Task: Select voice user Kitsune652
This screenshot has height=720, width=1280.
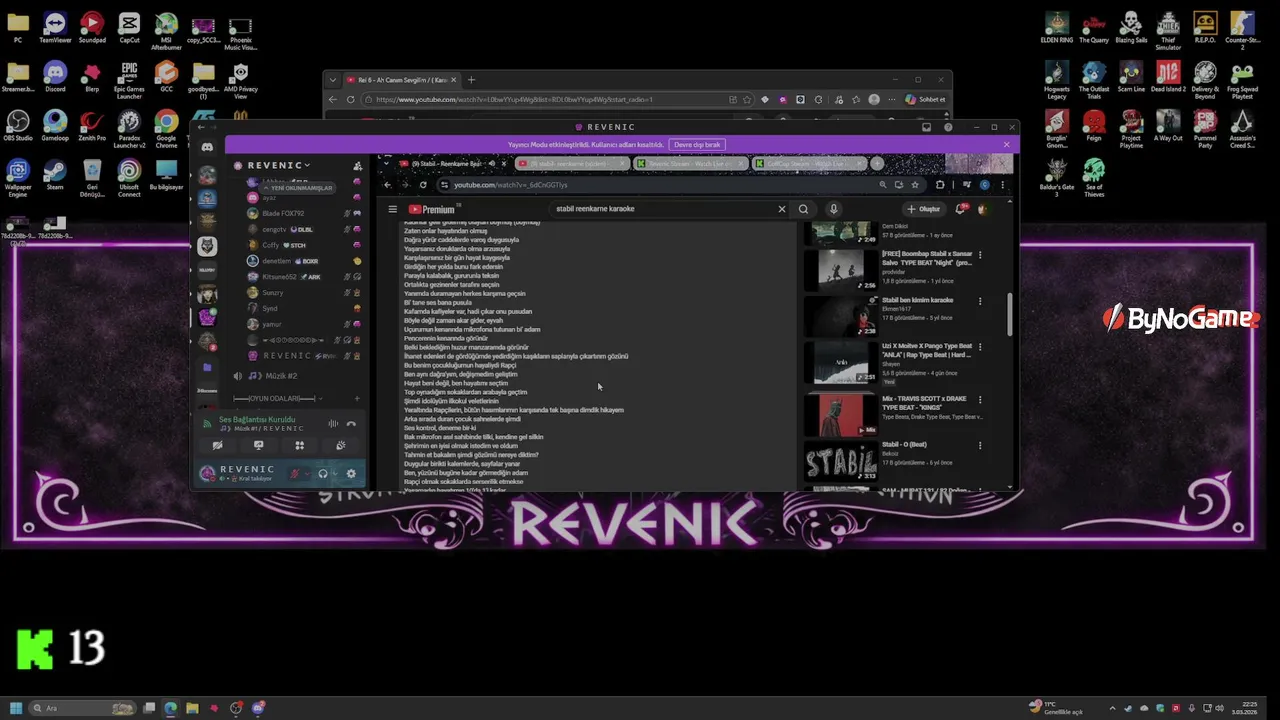Action: click(x=304, y=277)
